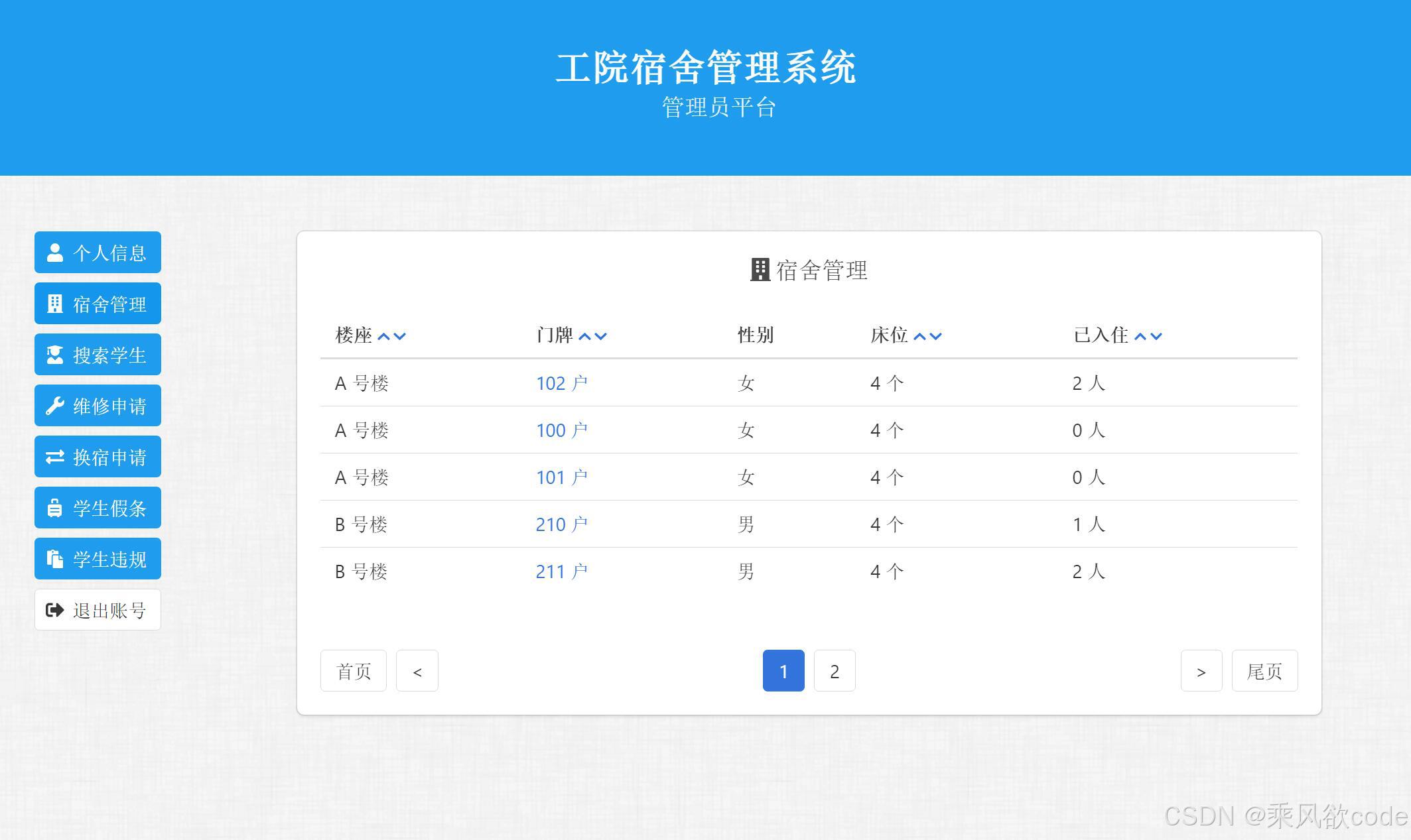Open room 102 户 details
This screenshot has height=840, width=1411.
coord(561,383)
